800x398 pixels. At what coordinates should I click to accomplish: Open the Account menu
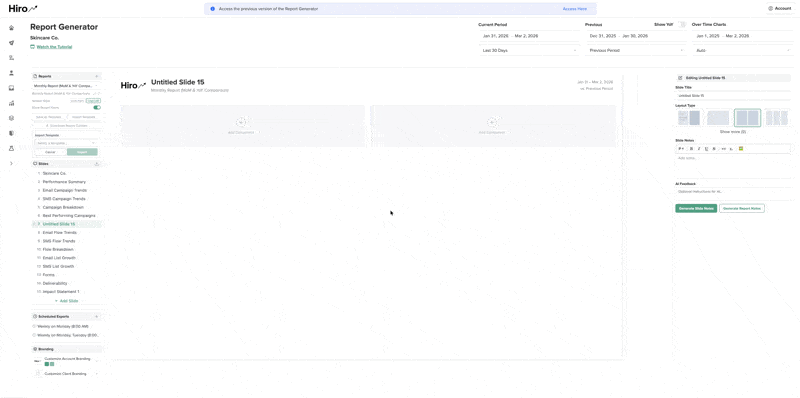coord(780,8)
